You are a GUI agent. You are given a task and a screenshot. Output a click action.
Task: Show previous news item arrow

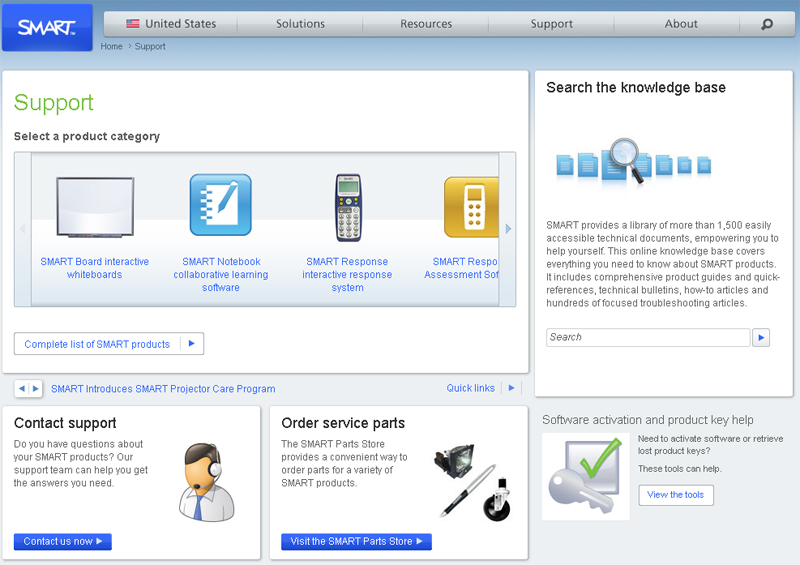[x=21, y=388]
